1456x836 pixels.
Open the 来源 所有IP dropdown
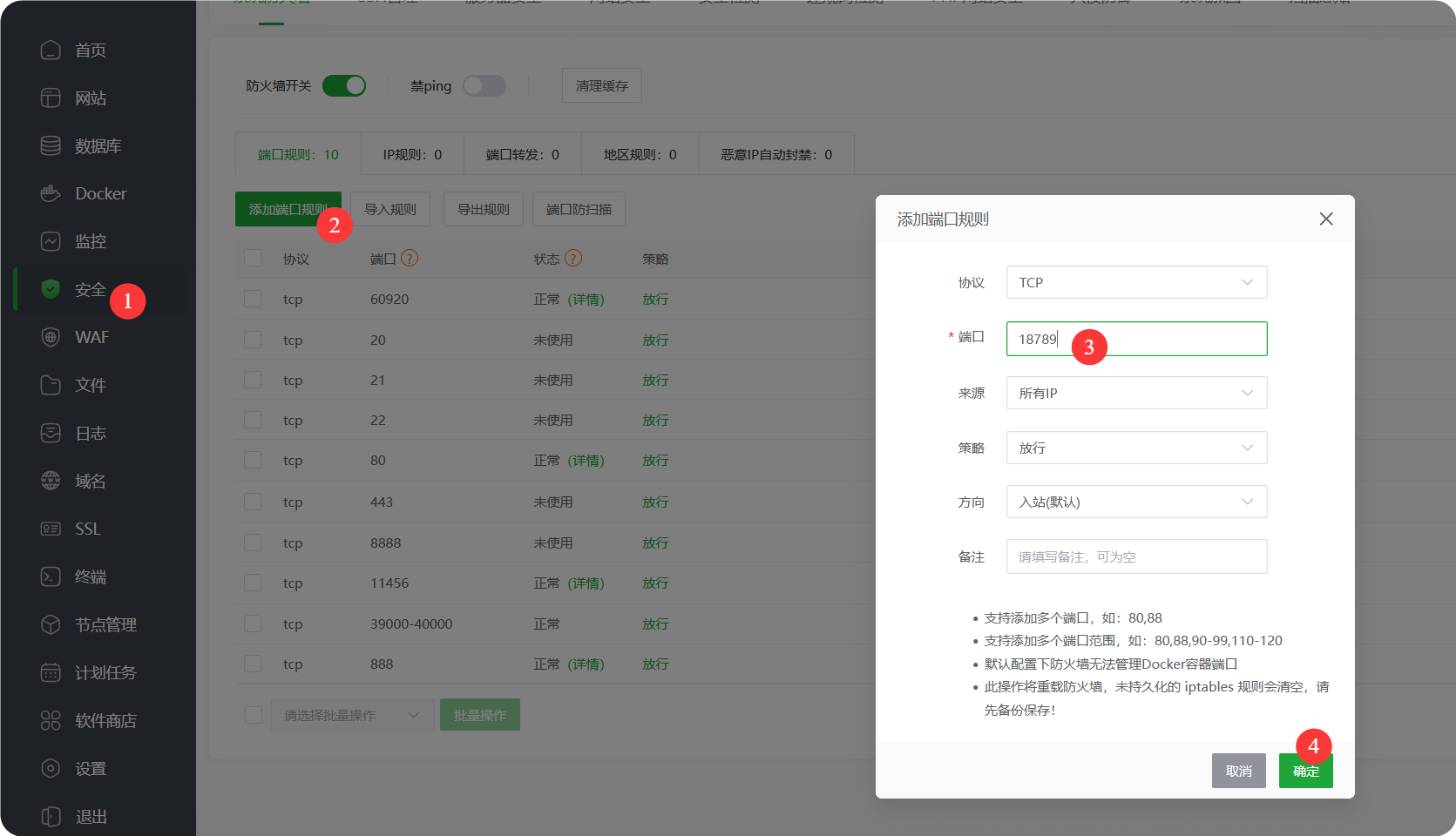point(1136,393)
